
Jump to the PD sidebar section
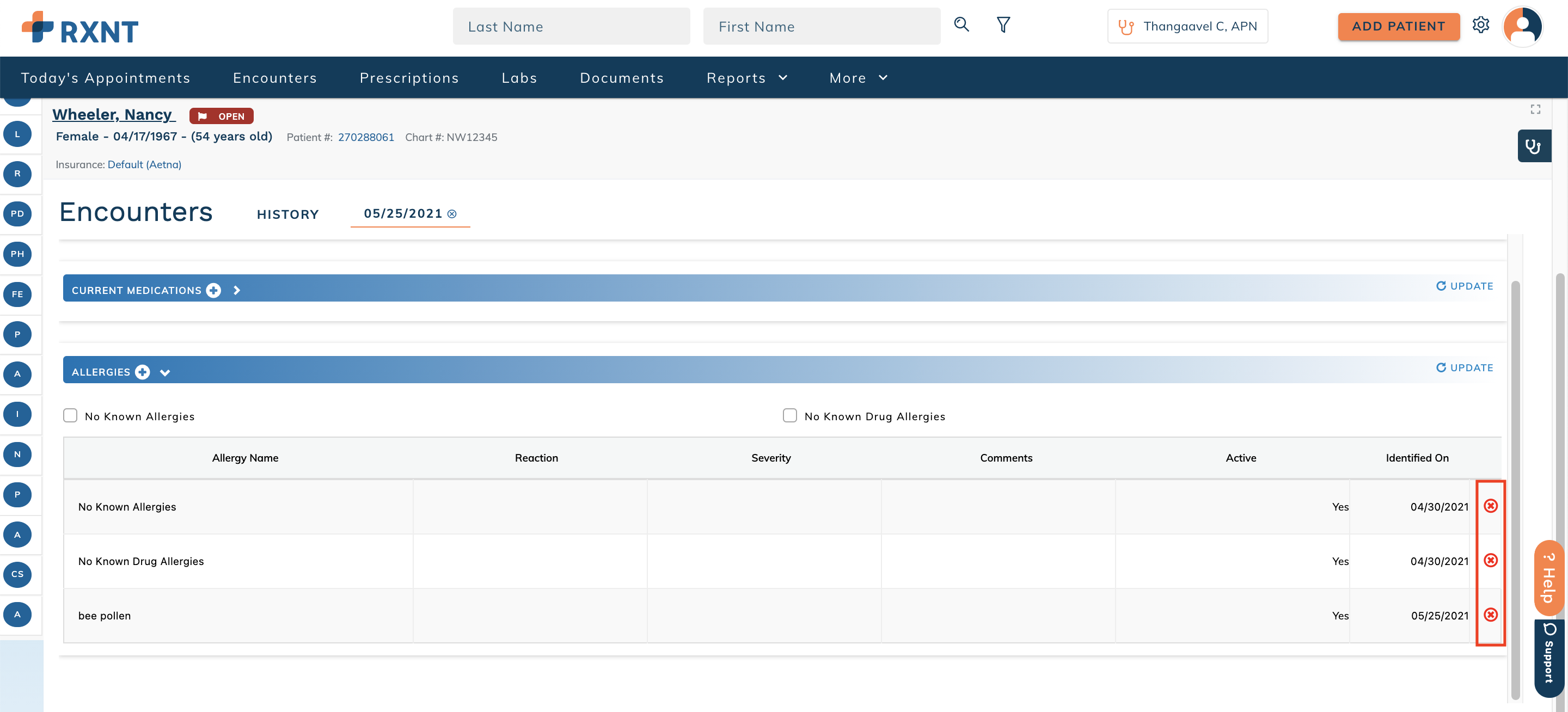(x=17, y=214)
